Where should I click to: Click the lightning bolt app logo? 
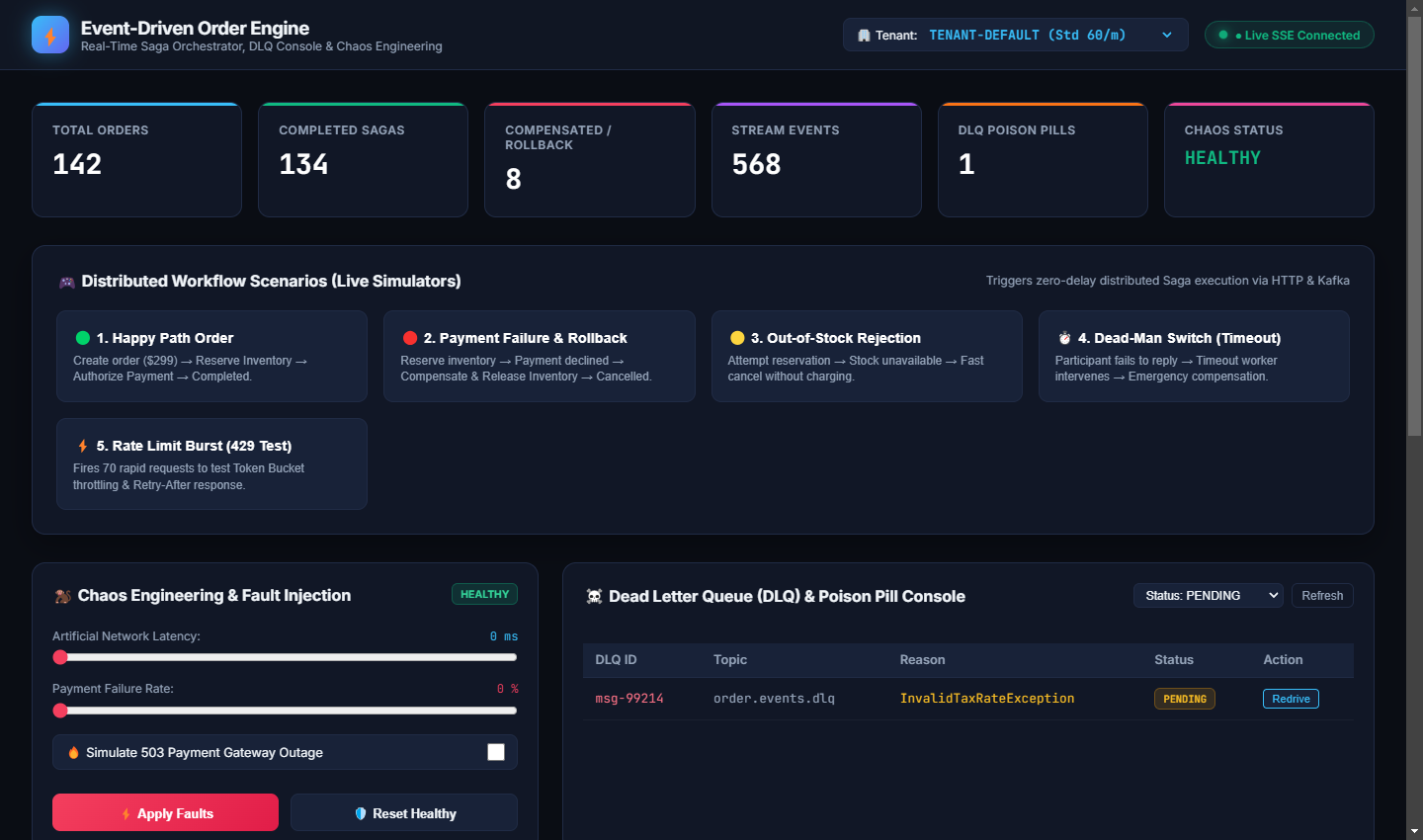click(50, 35)
